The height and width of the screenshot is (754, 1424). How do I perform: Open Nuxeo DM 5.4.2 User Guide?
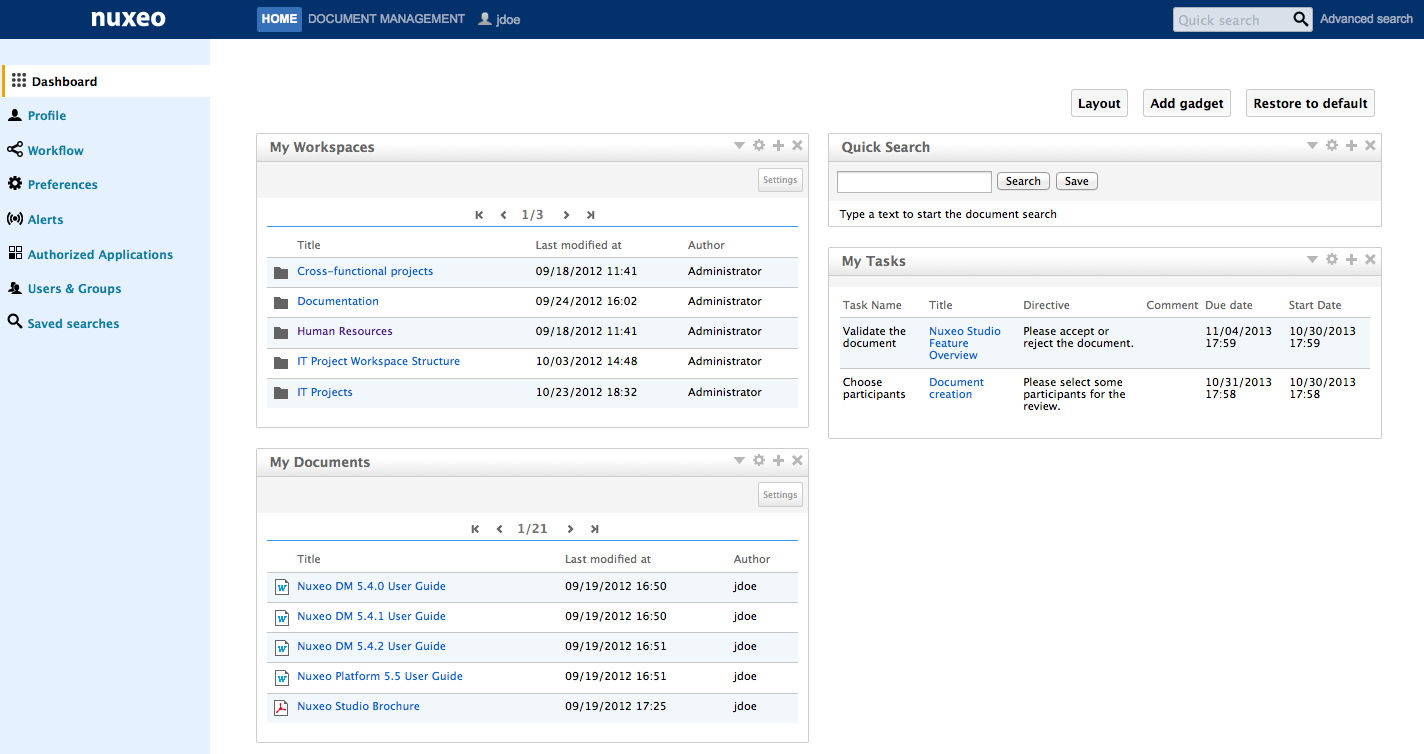tap(371, 647)
